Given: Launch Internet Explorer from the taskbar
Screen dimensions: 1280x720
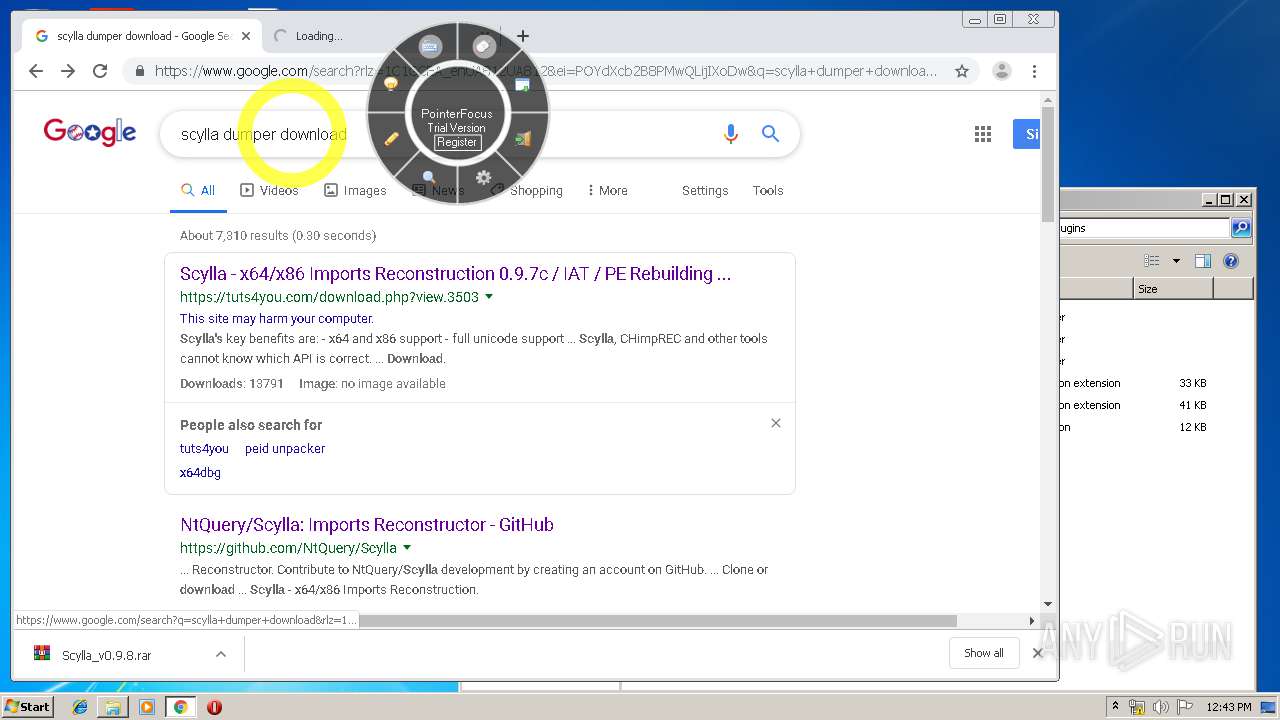Looking at the screenshot, I should (80, 707).
